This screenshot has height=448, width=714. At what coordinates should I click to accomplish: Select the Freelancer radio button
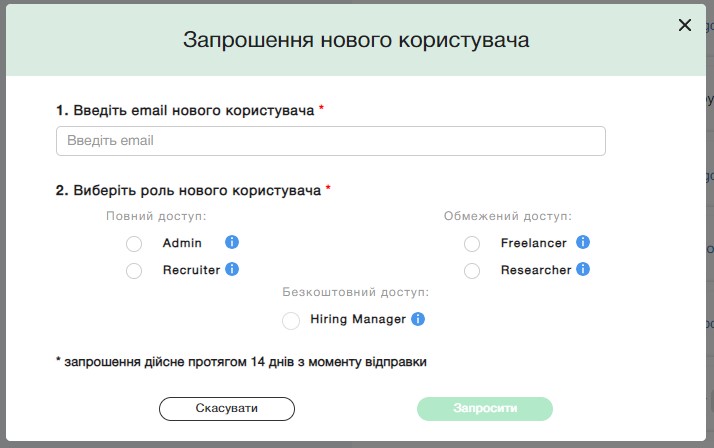(472, 244)
